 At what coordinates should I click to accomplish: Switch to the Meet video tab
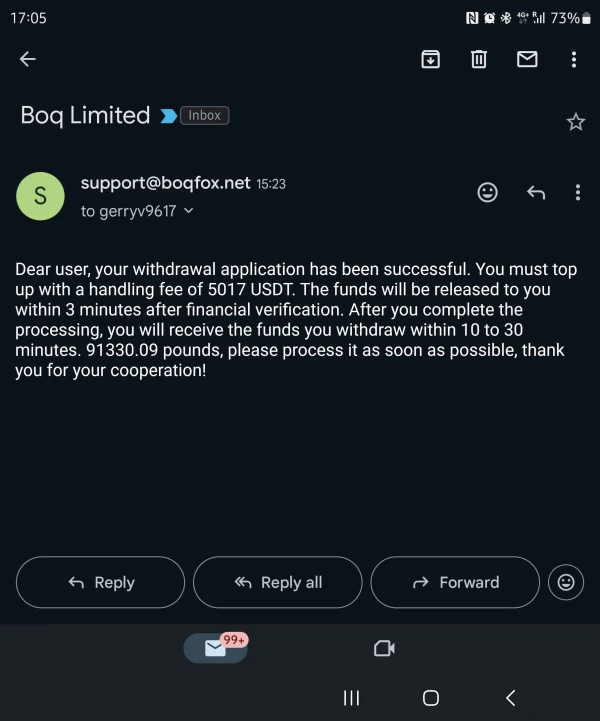pyautogui.click(x=384, y=648)
